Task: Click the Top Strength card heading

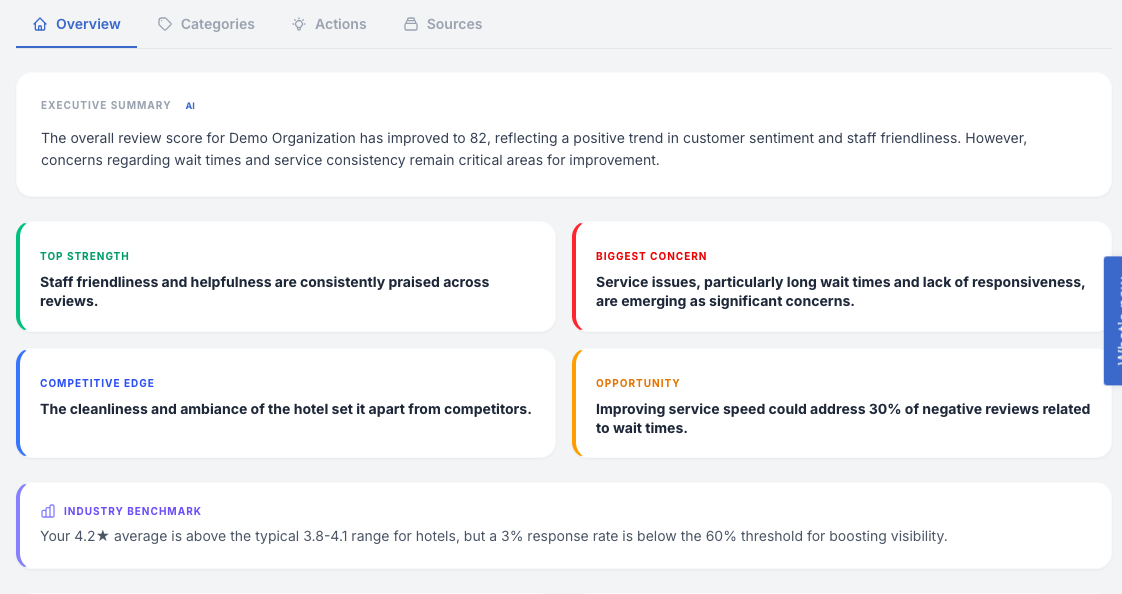Action: point(84,257)
